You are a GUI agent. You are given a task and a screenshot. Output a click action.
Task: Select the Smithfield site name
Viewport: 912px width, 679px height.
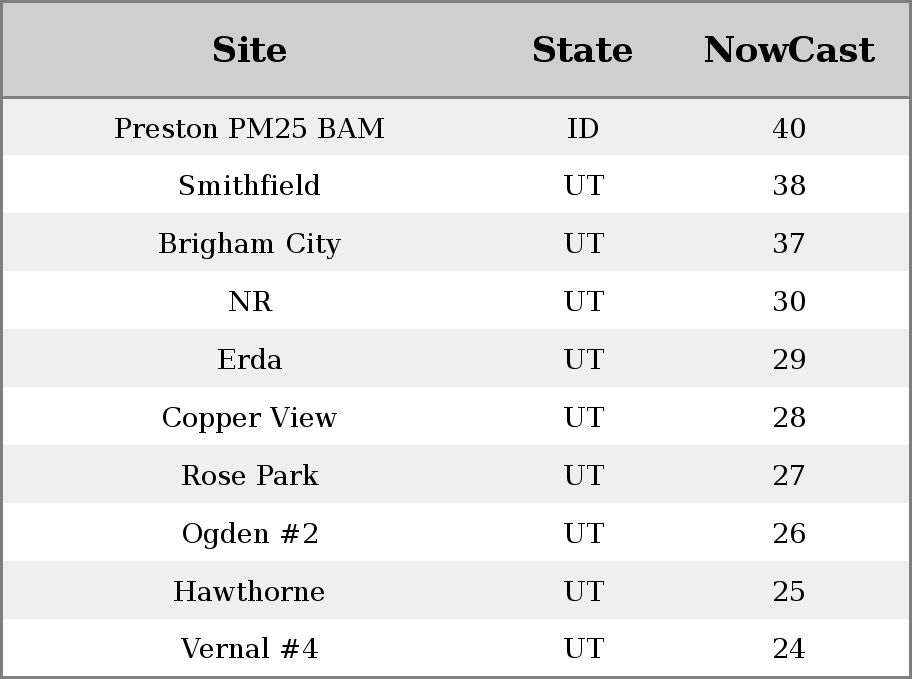249,186
